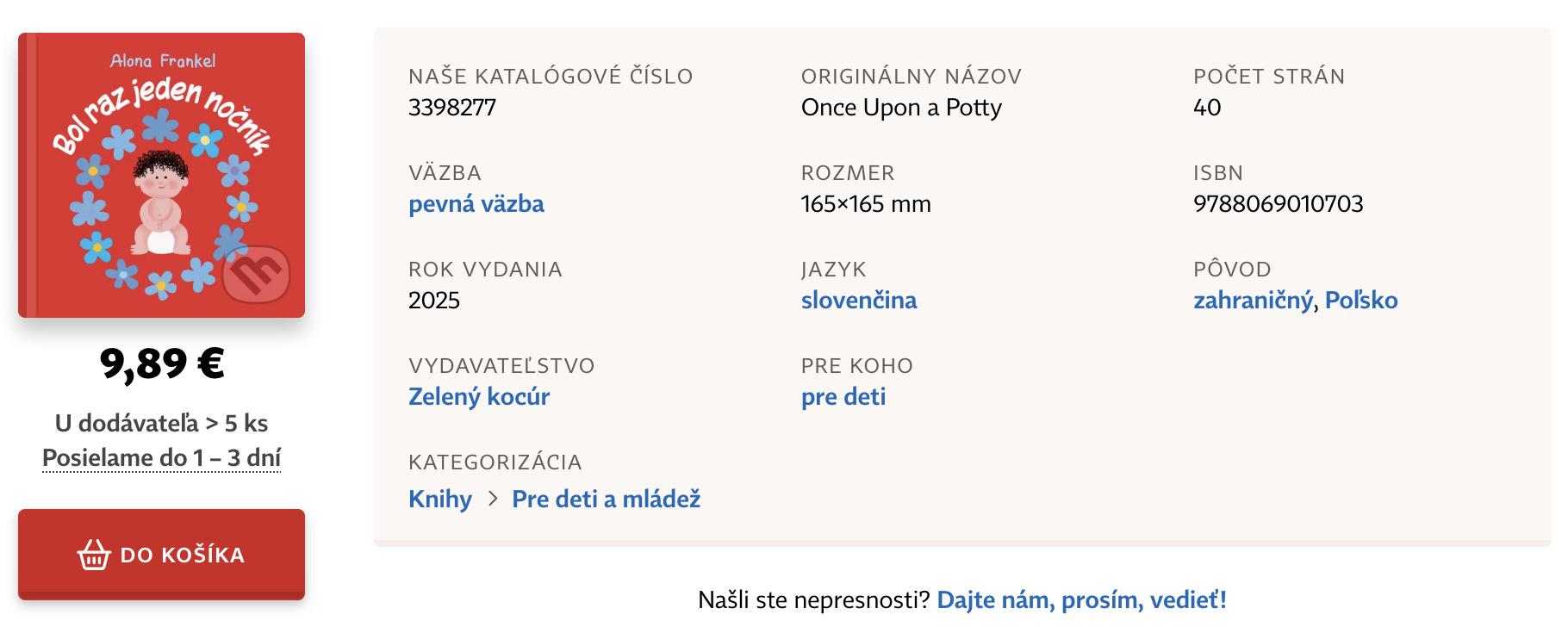This screenshot has width=1568, height=627.
Task: Open the pevná väzba binding link
Action: click(x=476, y=204)
